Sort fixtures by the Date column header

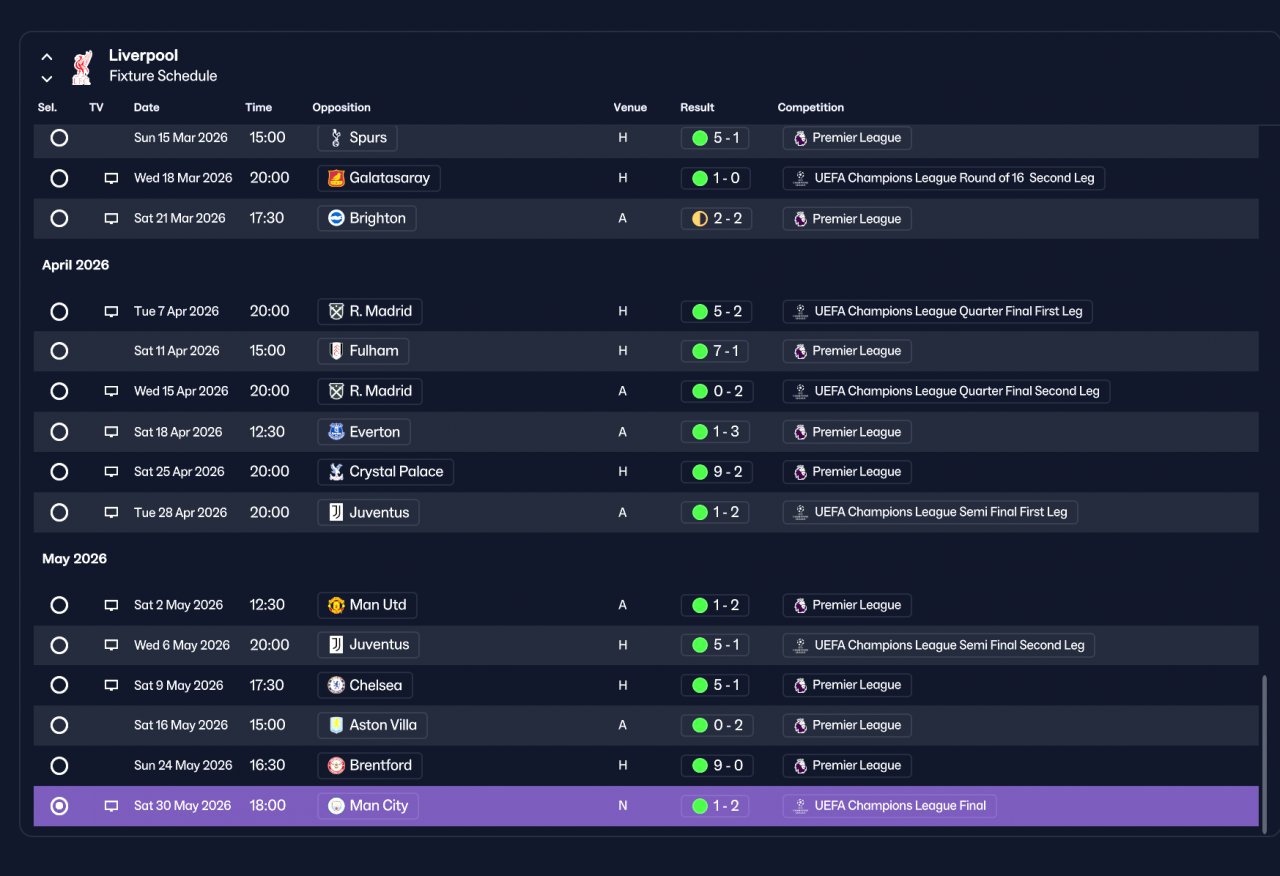click(147, 107)
